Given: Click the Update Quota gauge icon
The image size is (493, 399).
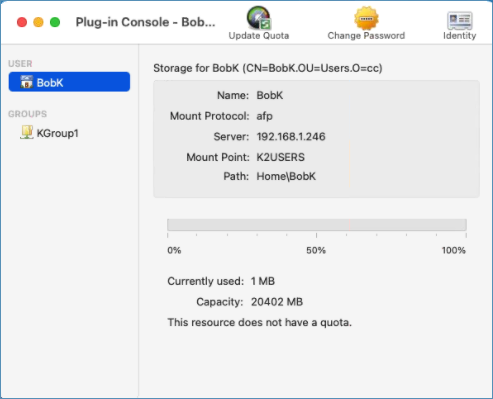Looking at the screenshot, I should coord(259,18).
